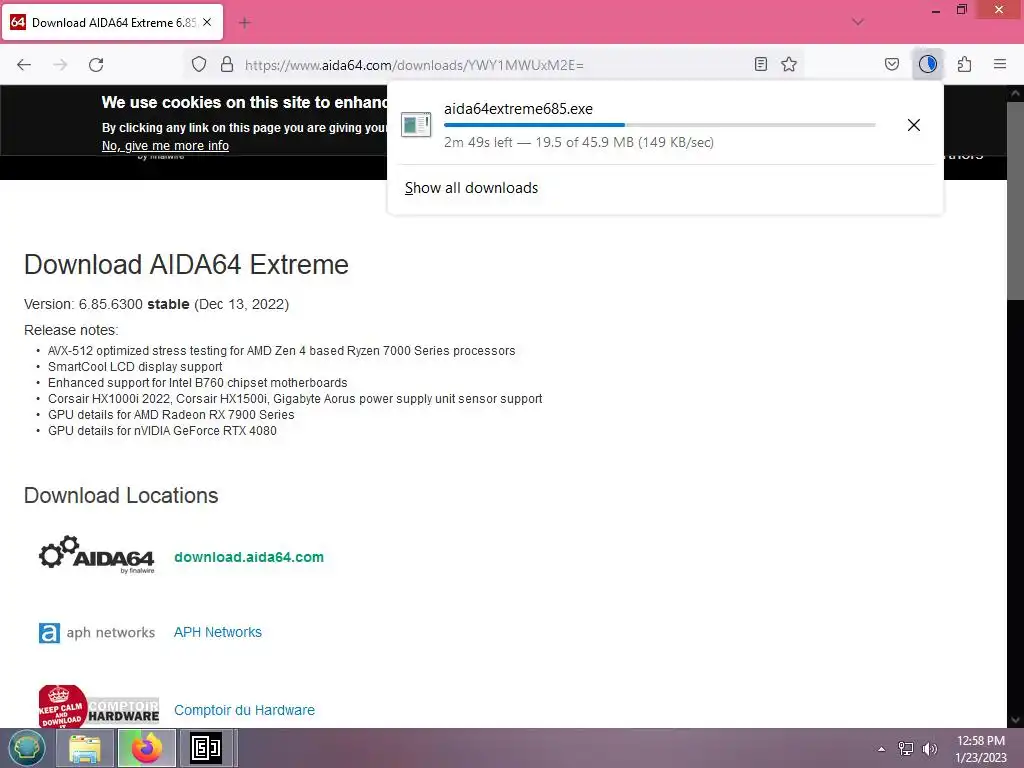Click the scrollbar up arrow
Viewport: 1024px width, 768px height.
pos(1015,93)
